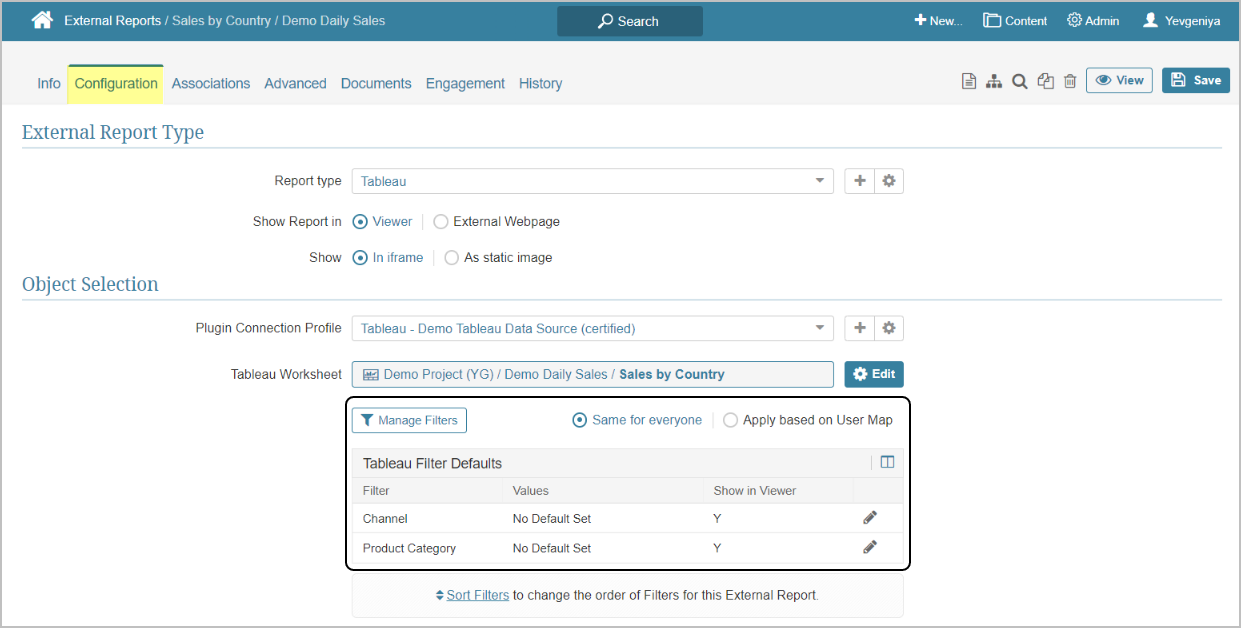Screen dimensions: 1241x628
Task: Click the magnifier icon beside the hierarchy icon
Action: pos(1019,82)
